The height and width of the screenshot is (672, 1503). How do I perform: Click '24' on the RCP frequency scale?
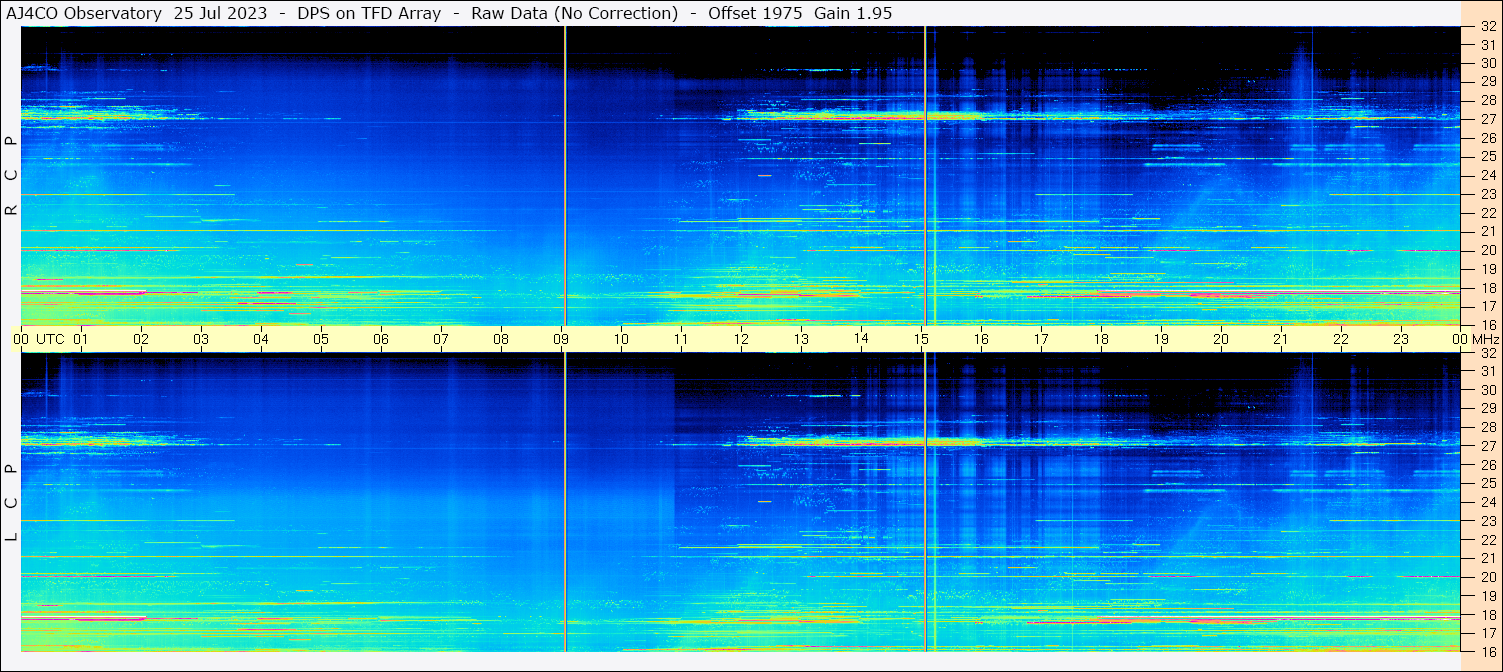pyautogui.click(x=1488, y=175)
